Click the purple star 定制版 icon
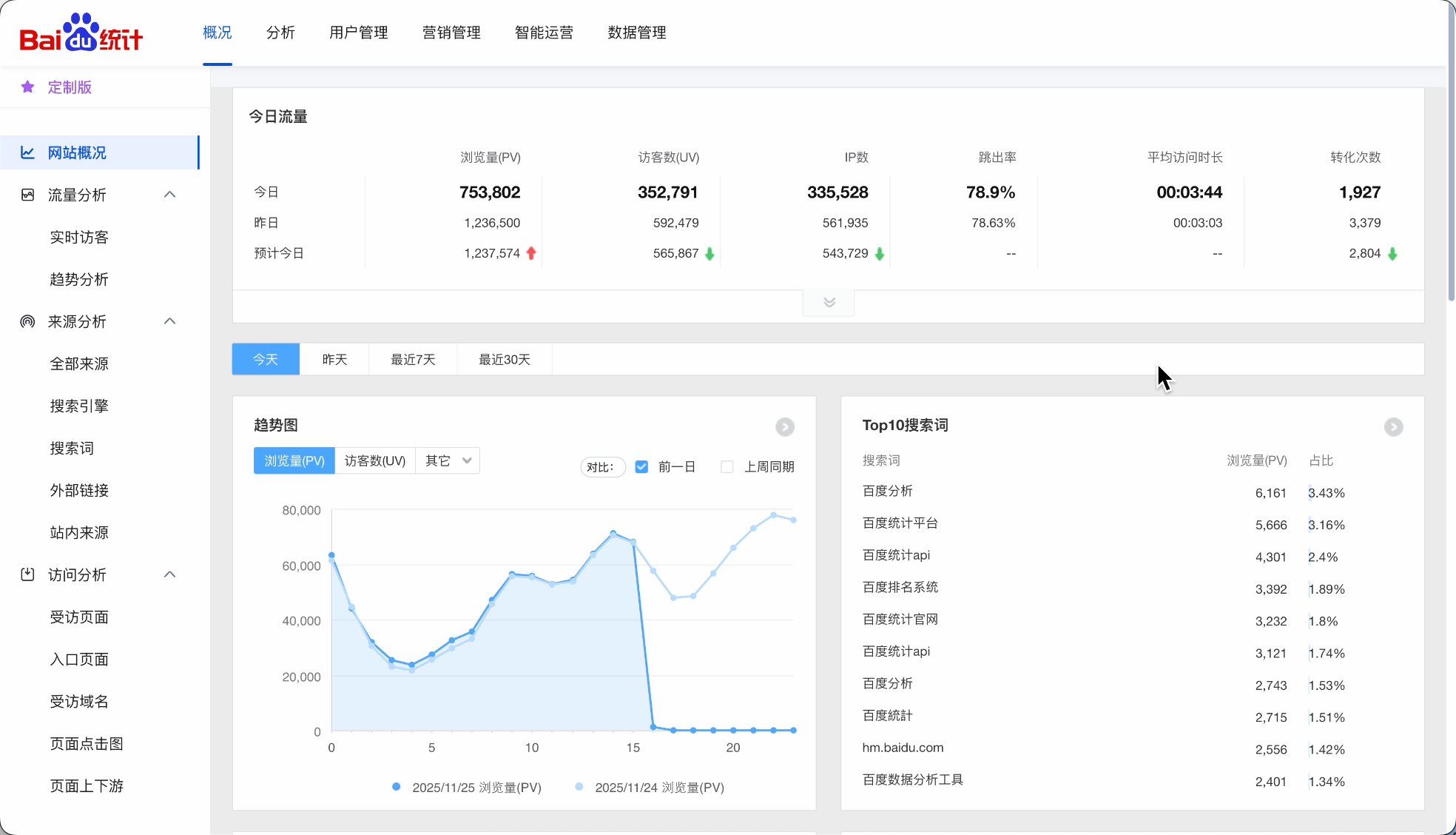 [28, 87]
